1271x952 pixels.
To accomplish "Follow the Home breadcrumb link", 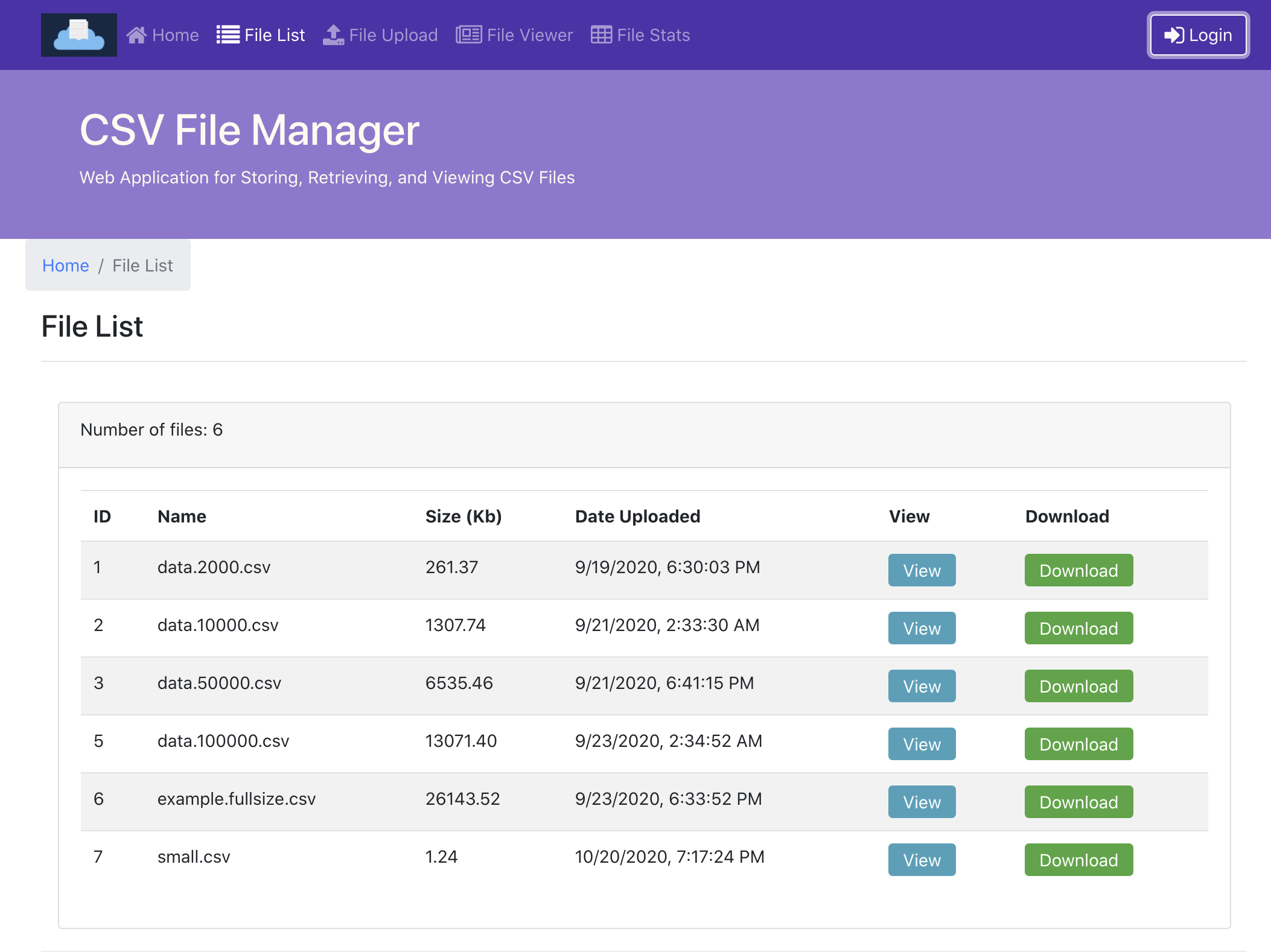I will pos(65,265).
